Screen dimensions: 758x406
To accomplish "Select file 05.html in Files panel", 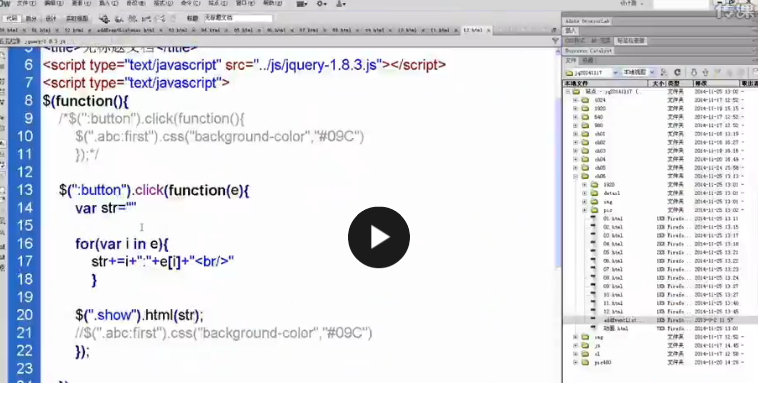I will [x=612, y=252].
